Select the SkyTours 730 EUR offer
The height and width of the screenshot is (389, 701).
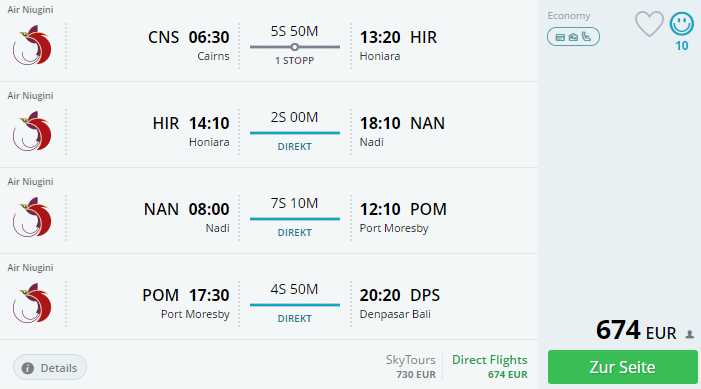tap(410, 366)
